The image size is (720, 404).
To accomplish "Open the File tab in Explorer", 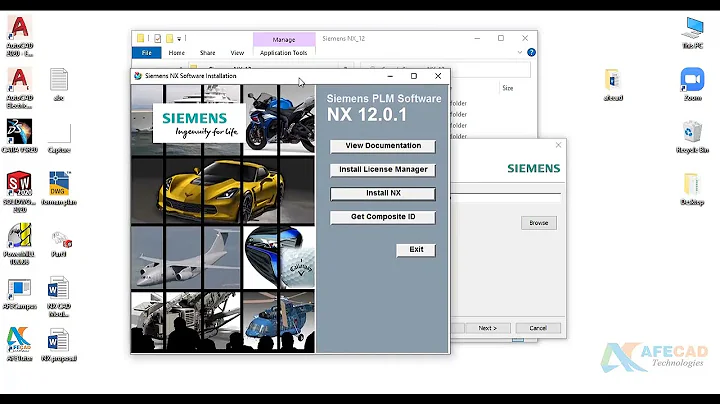I will pos(146,53).
